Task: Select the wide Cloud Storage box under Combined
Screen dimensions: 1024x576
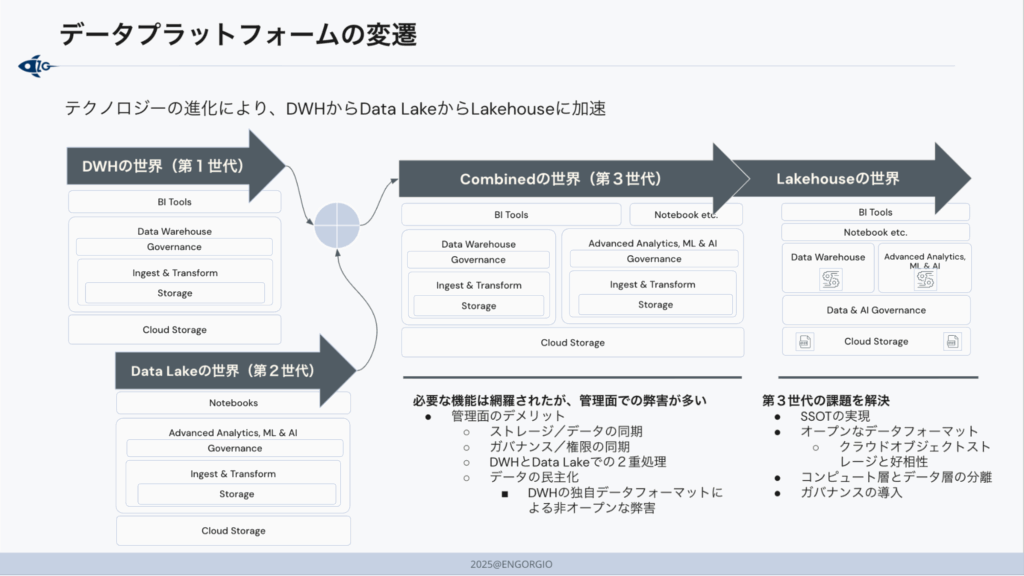Action: (x=572, y=343)
